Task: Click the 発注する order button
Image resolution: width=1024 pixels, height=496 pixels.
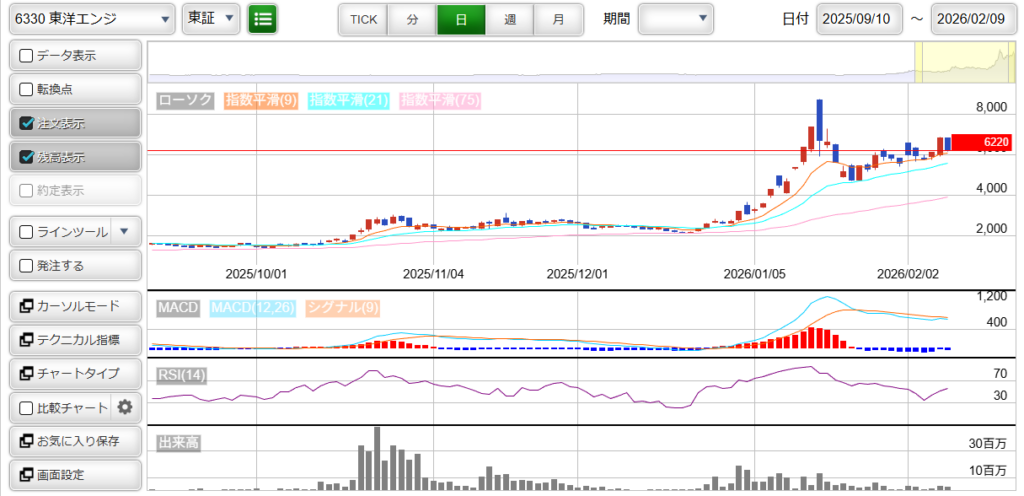Action: (75, 266)
